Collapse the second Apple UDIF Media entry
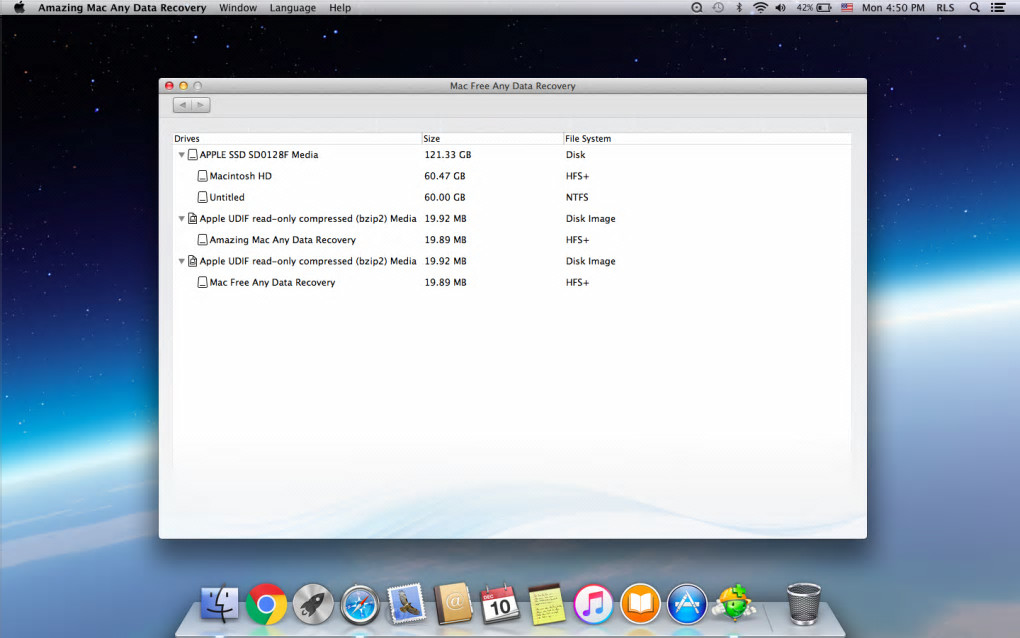The width and height of the screenshot is (1020, 638). pos(181,261)
